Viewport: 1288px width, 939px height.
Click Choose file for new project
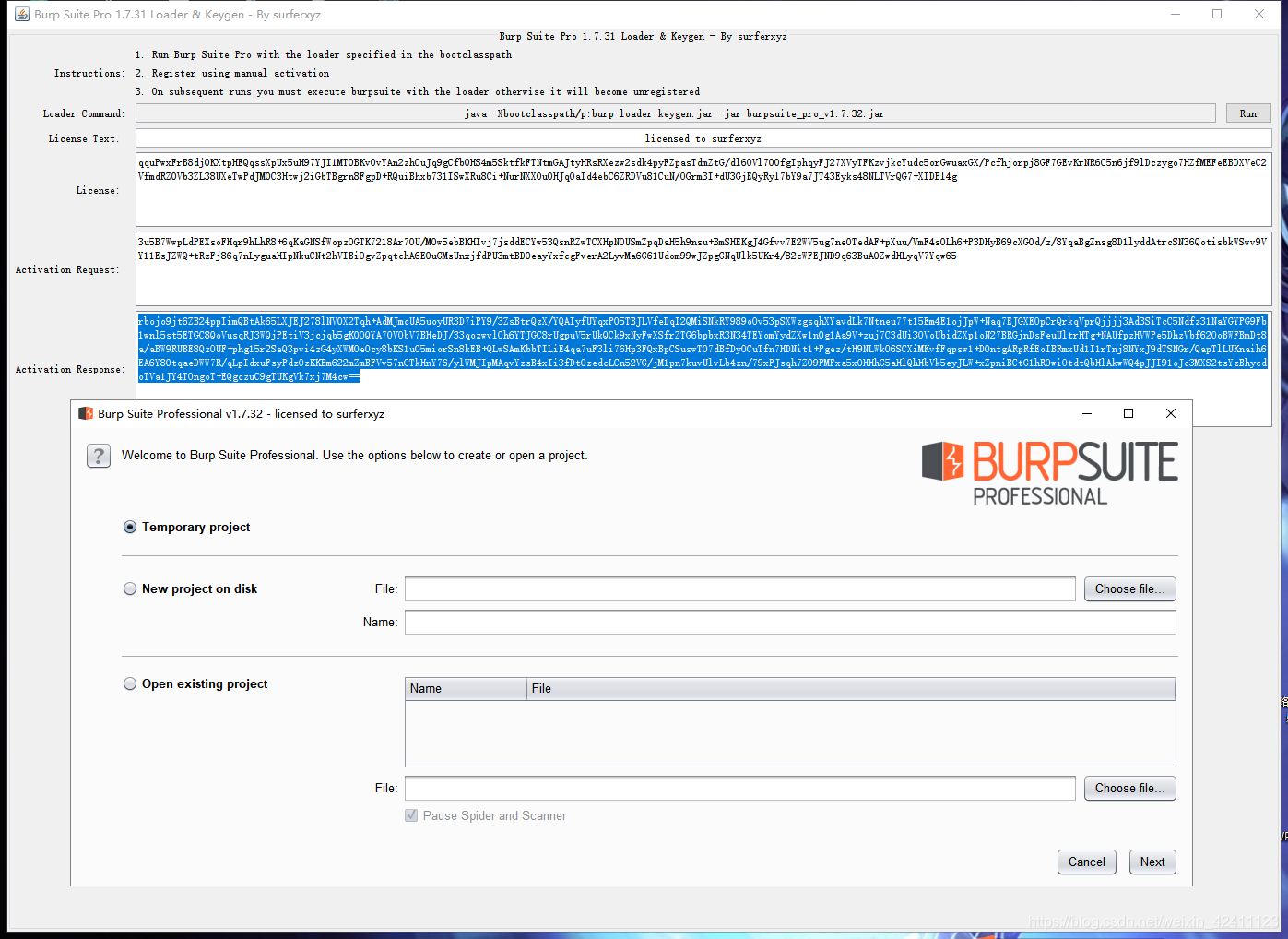coord(1129,588)
